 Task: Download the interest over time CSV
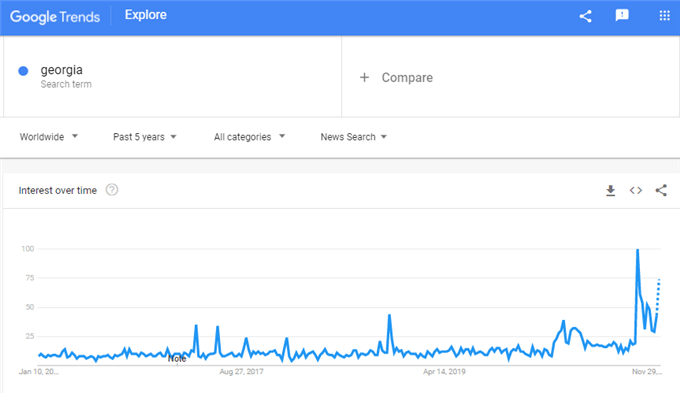coord(611,190)
